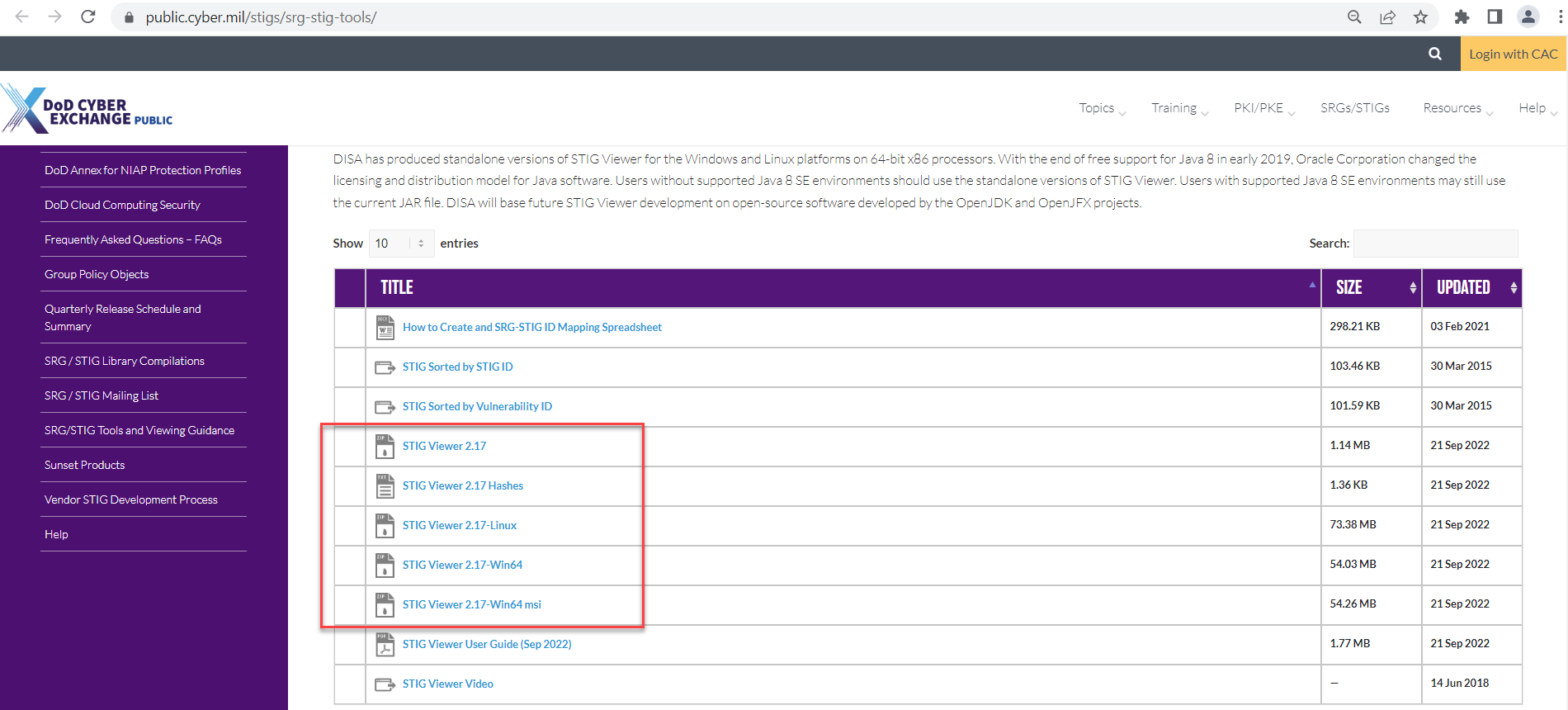Reload the current page

(x=87, y=17)
